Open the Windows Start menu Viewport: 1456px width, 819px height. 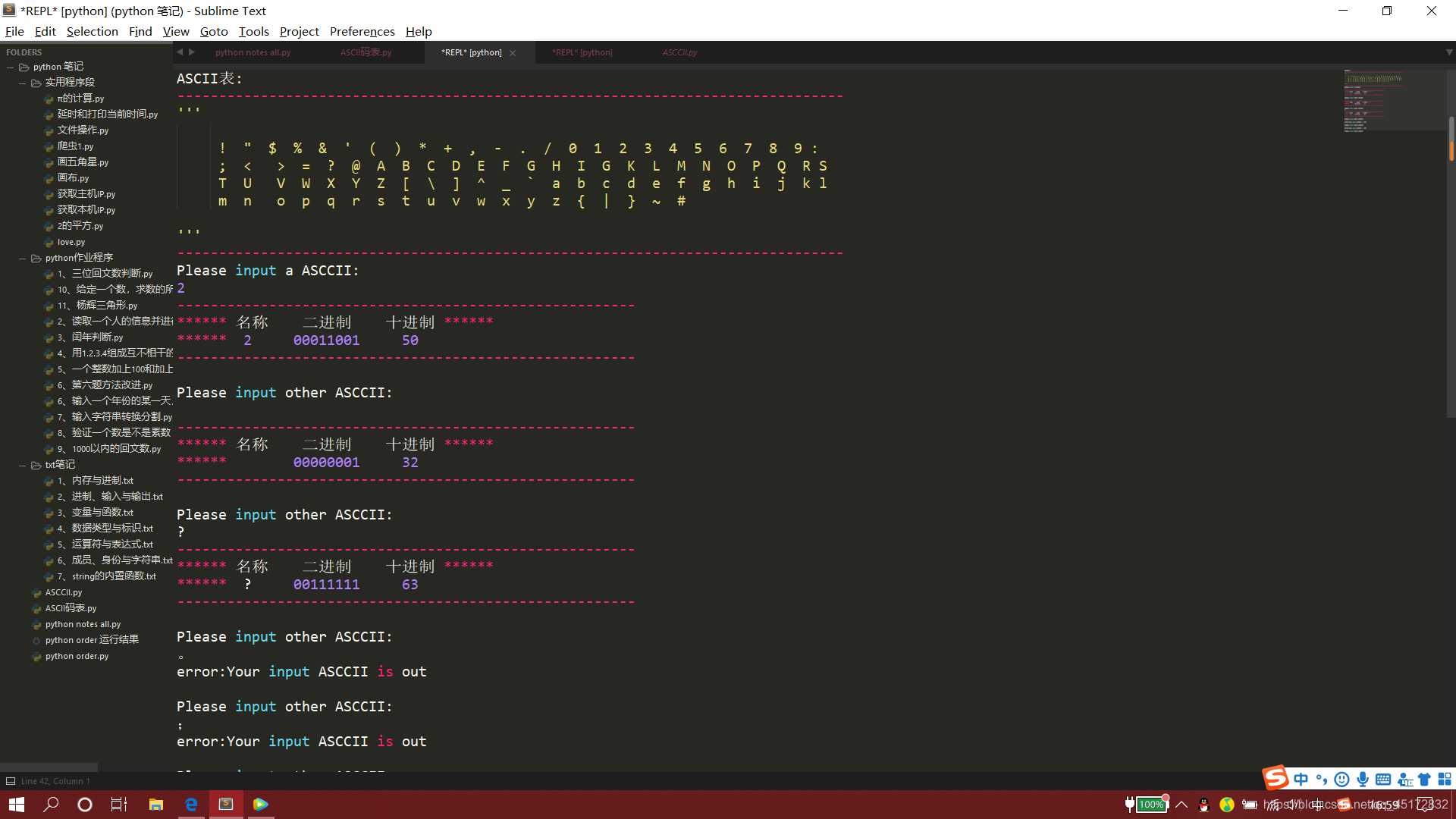click(x=17, y=804)
